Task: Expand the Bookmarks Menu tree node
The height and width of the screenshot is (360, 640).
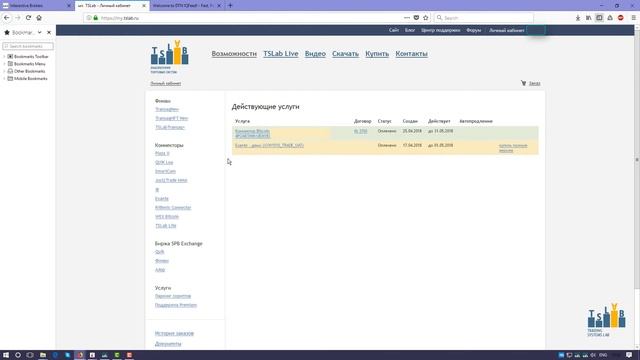Action: (x=4, y=64)
